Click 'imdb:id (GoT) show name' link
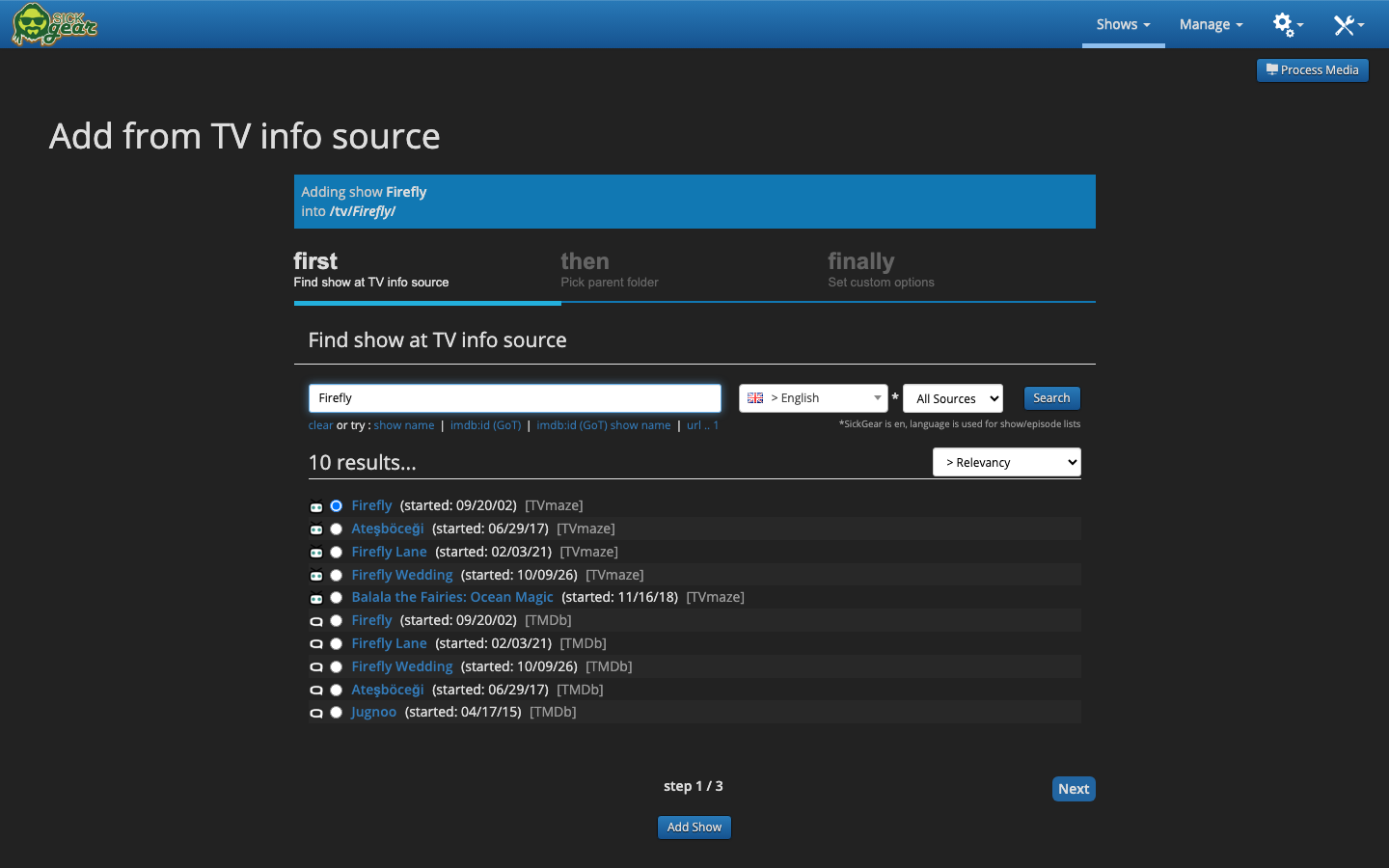This screenshot has width=1389, height=868. (x=604, y=425)
